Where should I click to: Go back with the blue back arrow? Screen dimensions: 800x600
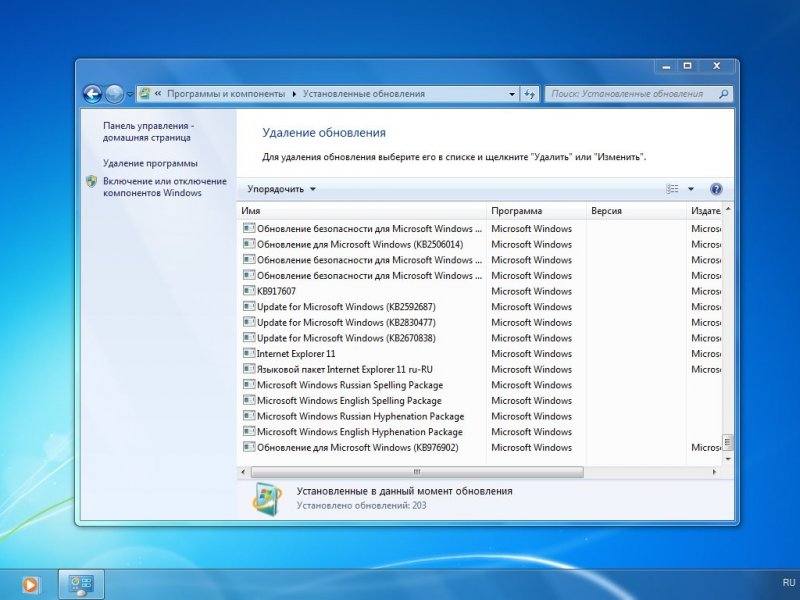(x=92, y=94)
